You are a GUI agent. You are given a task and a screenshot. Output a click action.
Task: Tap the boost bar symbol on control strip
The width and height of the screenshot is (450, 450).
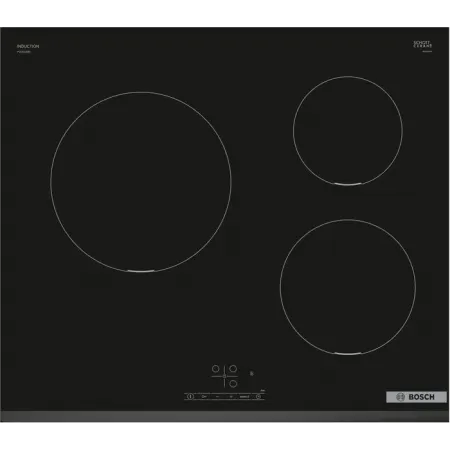244,397
